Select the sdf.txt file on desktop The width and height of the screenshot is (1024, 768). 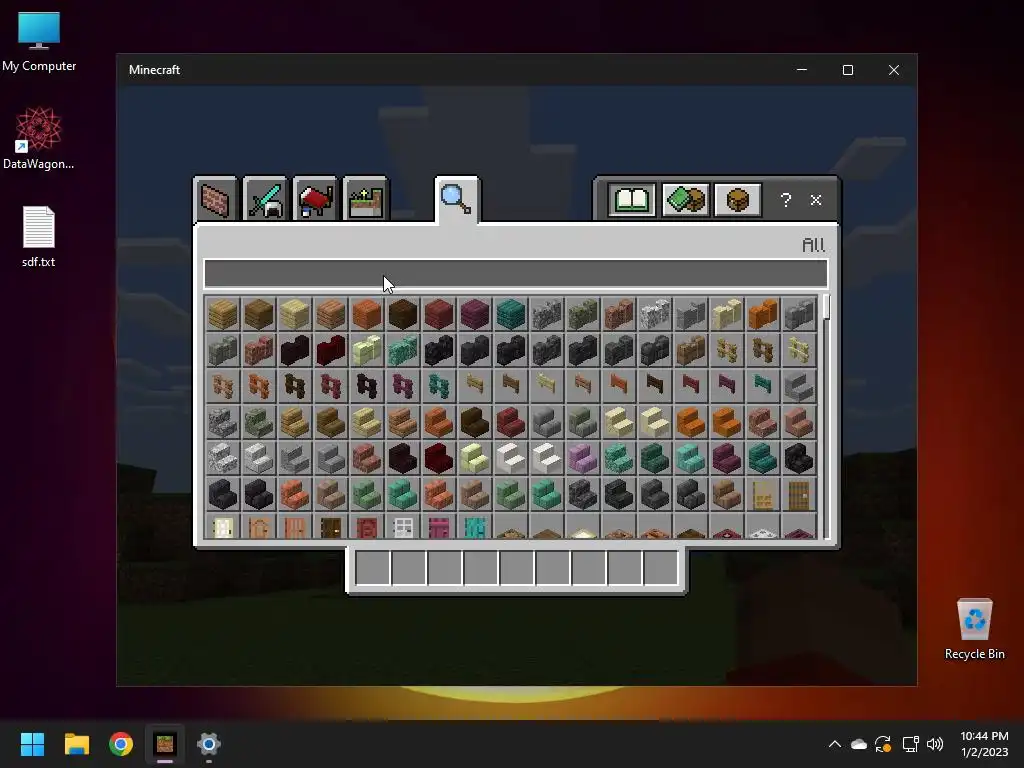(39, 236)
